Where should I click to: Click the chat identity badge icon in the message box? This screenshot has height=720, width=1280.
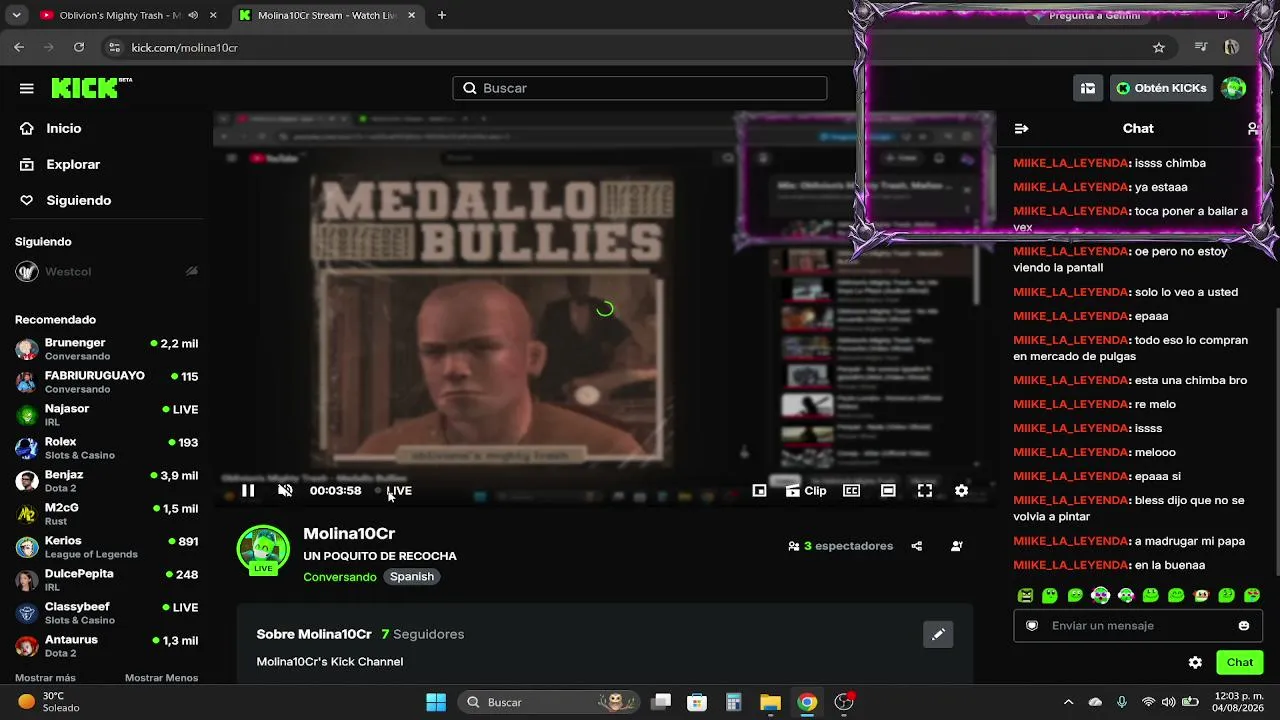click(1032, 625)
